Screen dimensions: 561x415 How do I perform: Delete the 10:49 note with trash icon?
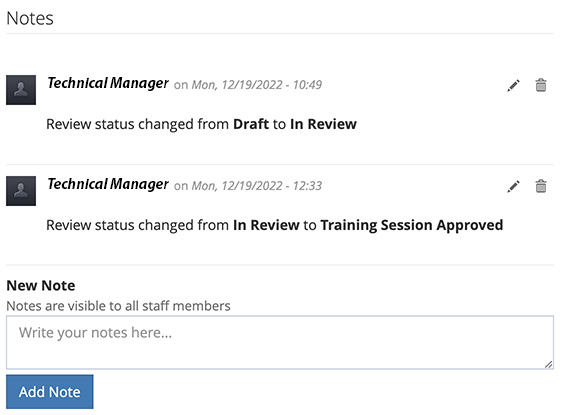[x=541, y=85]
